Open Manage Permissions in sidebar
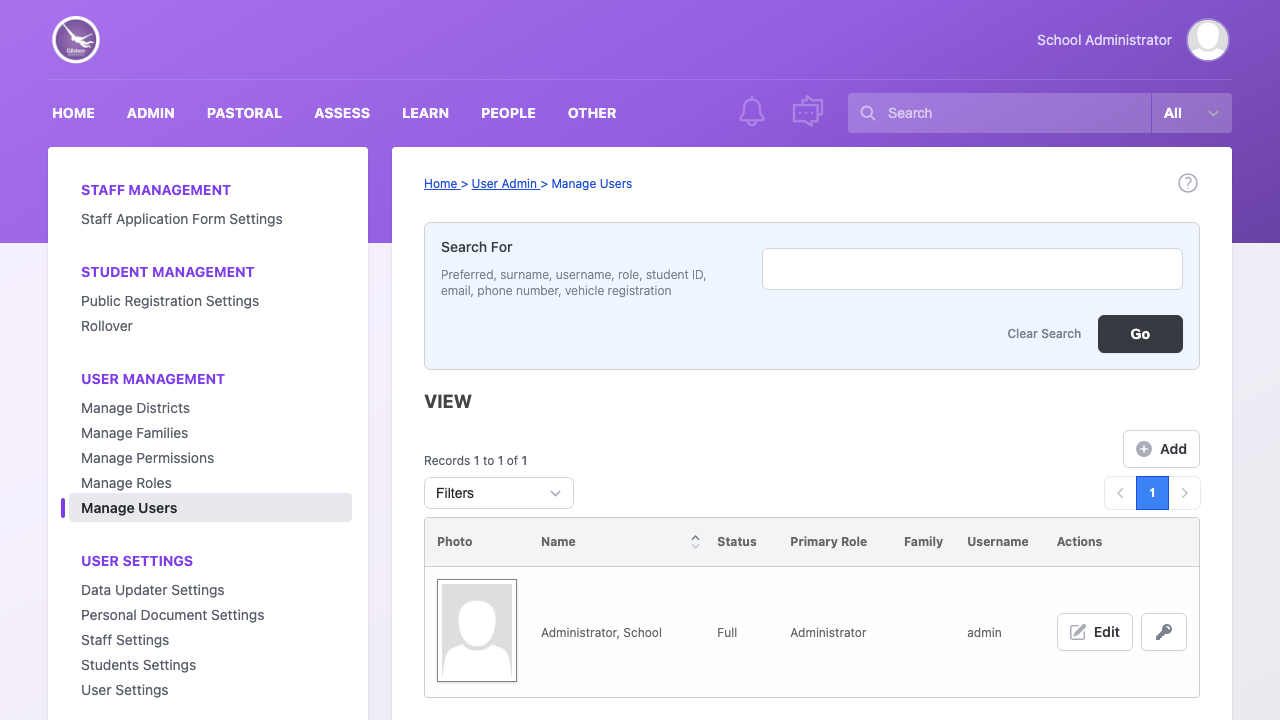This screenshot has height=720, width=1280. coord(147,458)
